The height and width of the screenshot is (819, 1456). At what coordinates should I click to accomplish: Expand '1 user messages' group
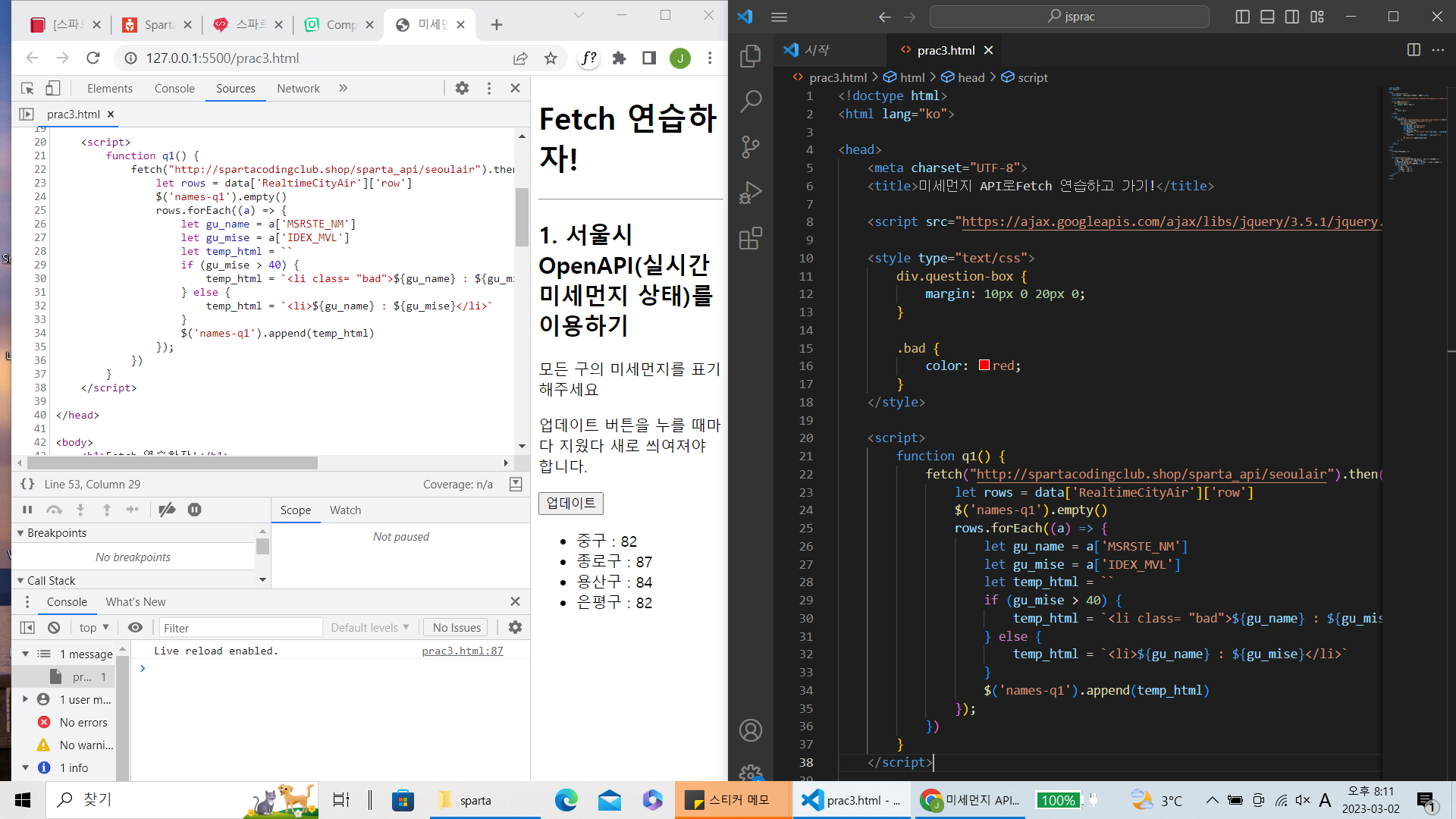click(25, 699)
